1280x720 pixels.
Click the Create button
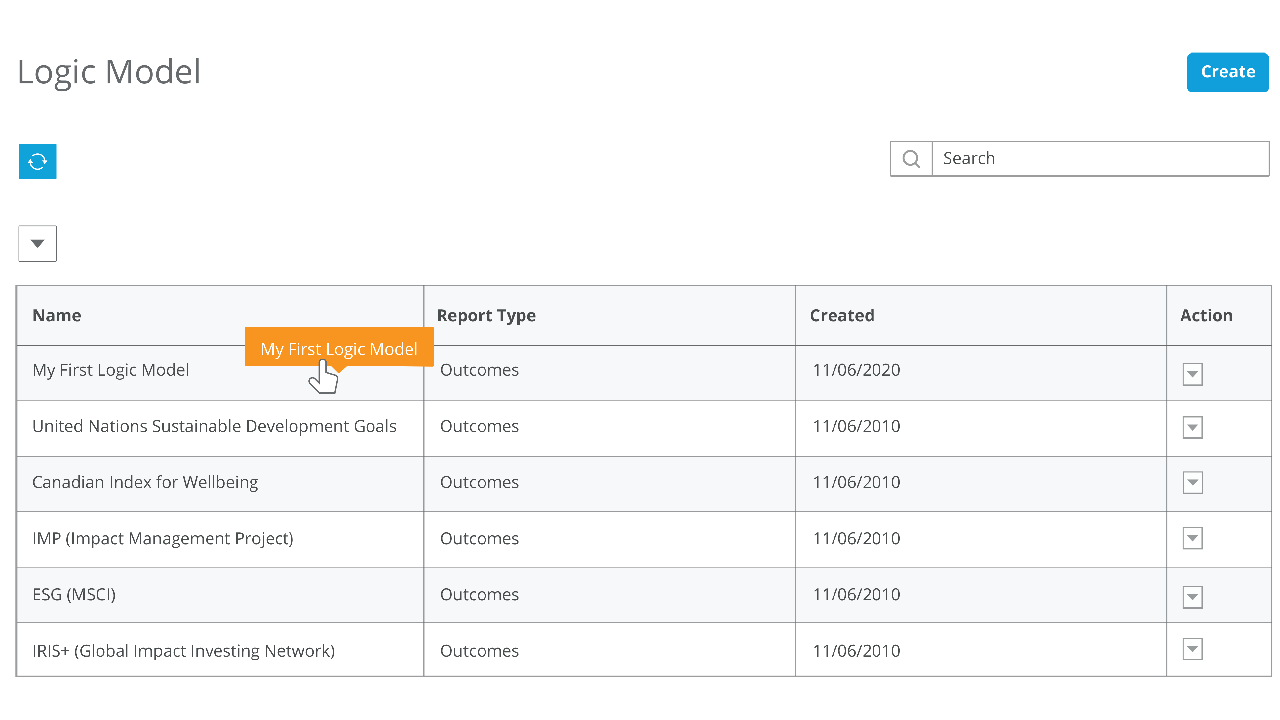pyautogui.click(x=1228, y=72)
